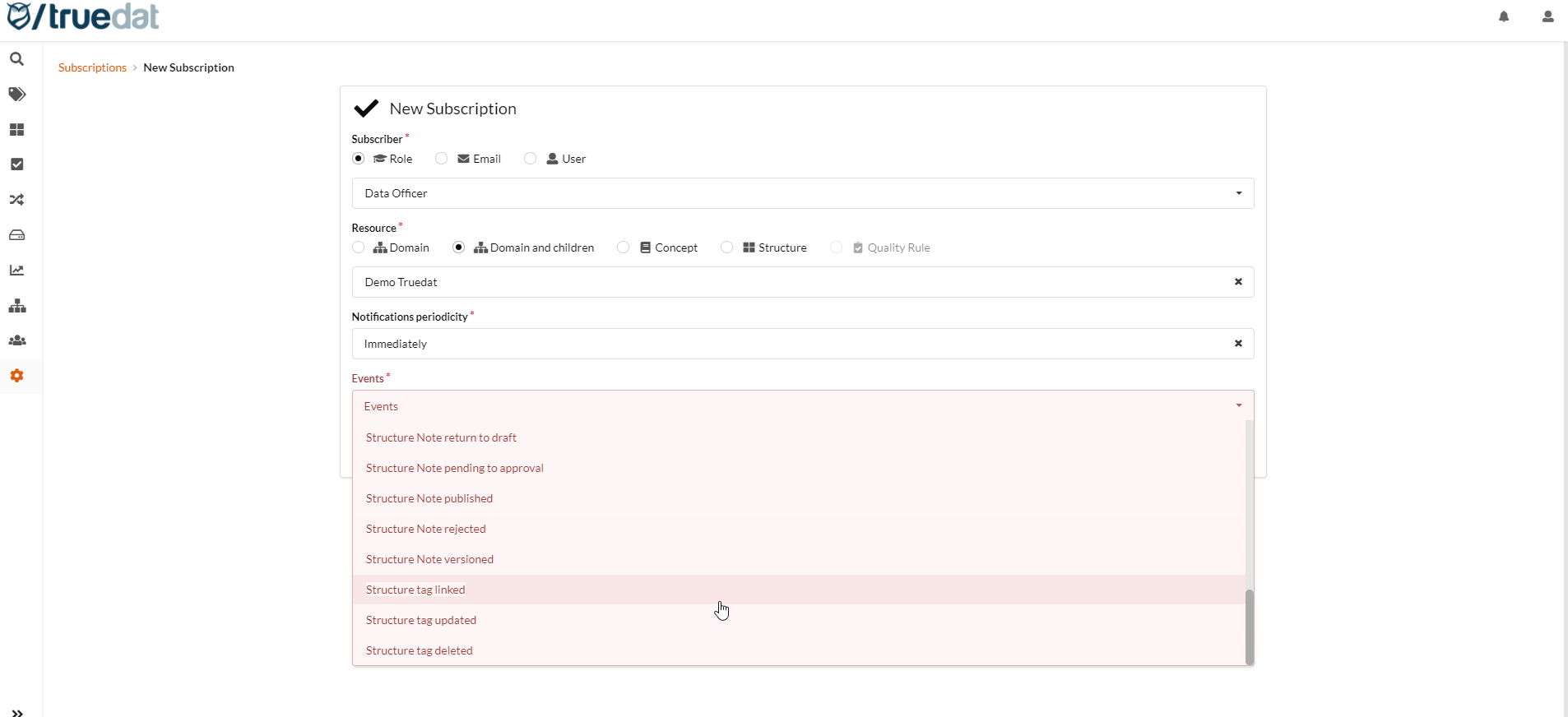This screenshot has width=1568, height=717.
Task: Select the Email subscriber radio button
Action: (442, 159)
